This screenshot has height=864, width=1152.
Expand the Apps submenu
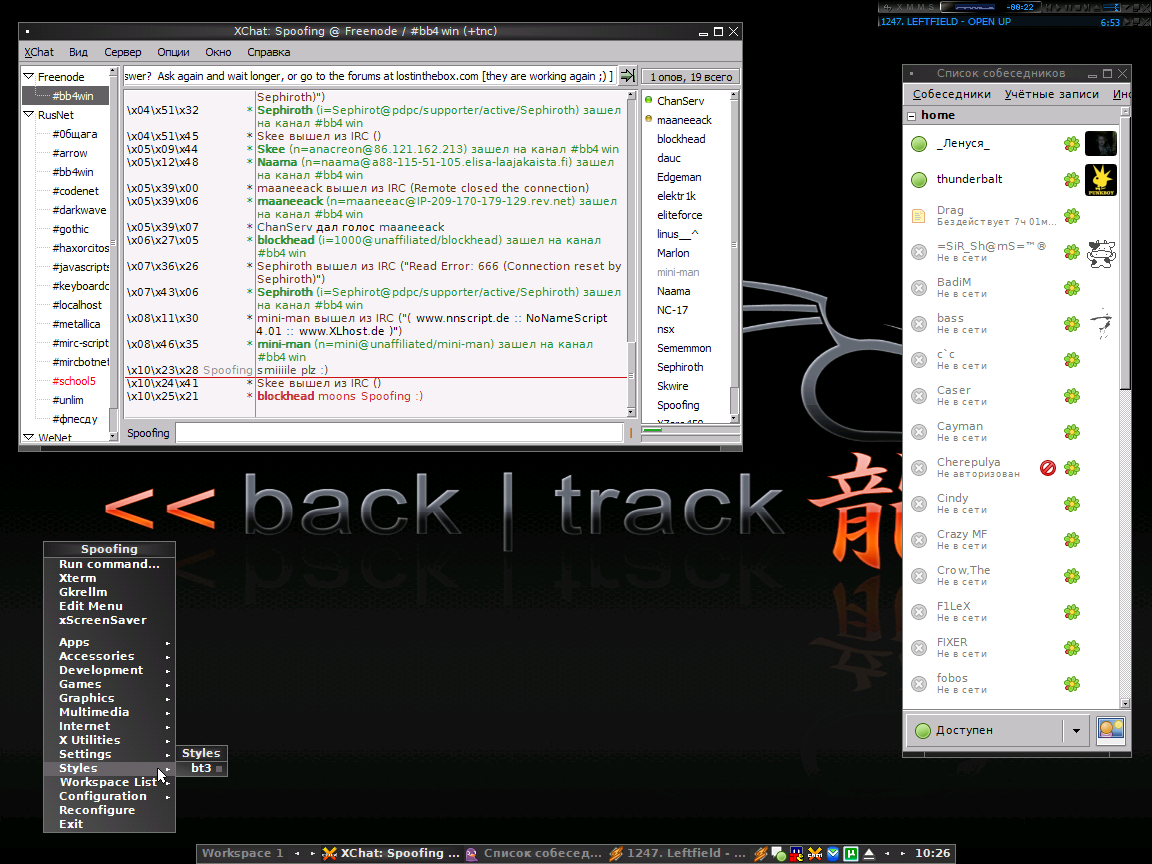click(x=109, y=642)
